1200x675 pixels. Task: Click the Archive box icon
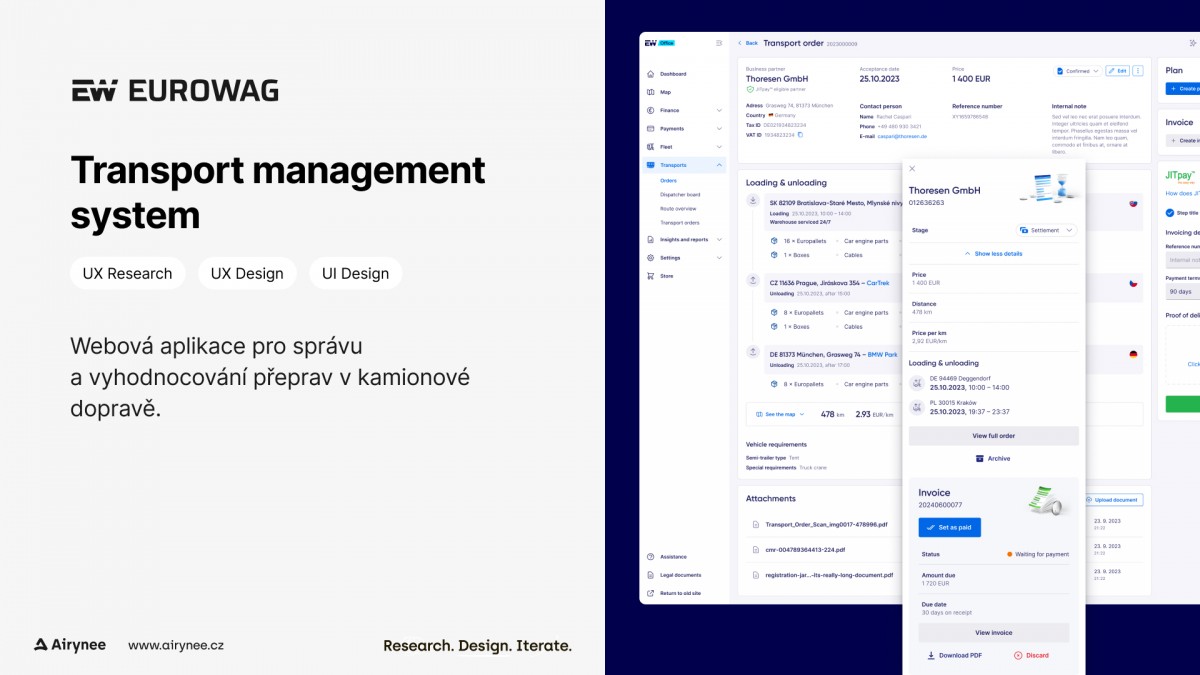tap(980, 459)
